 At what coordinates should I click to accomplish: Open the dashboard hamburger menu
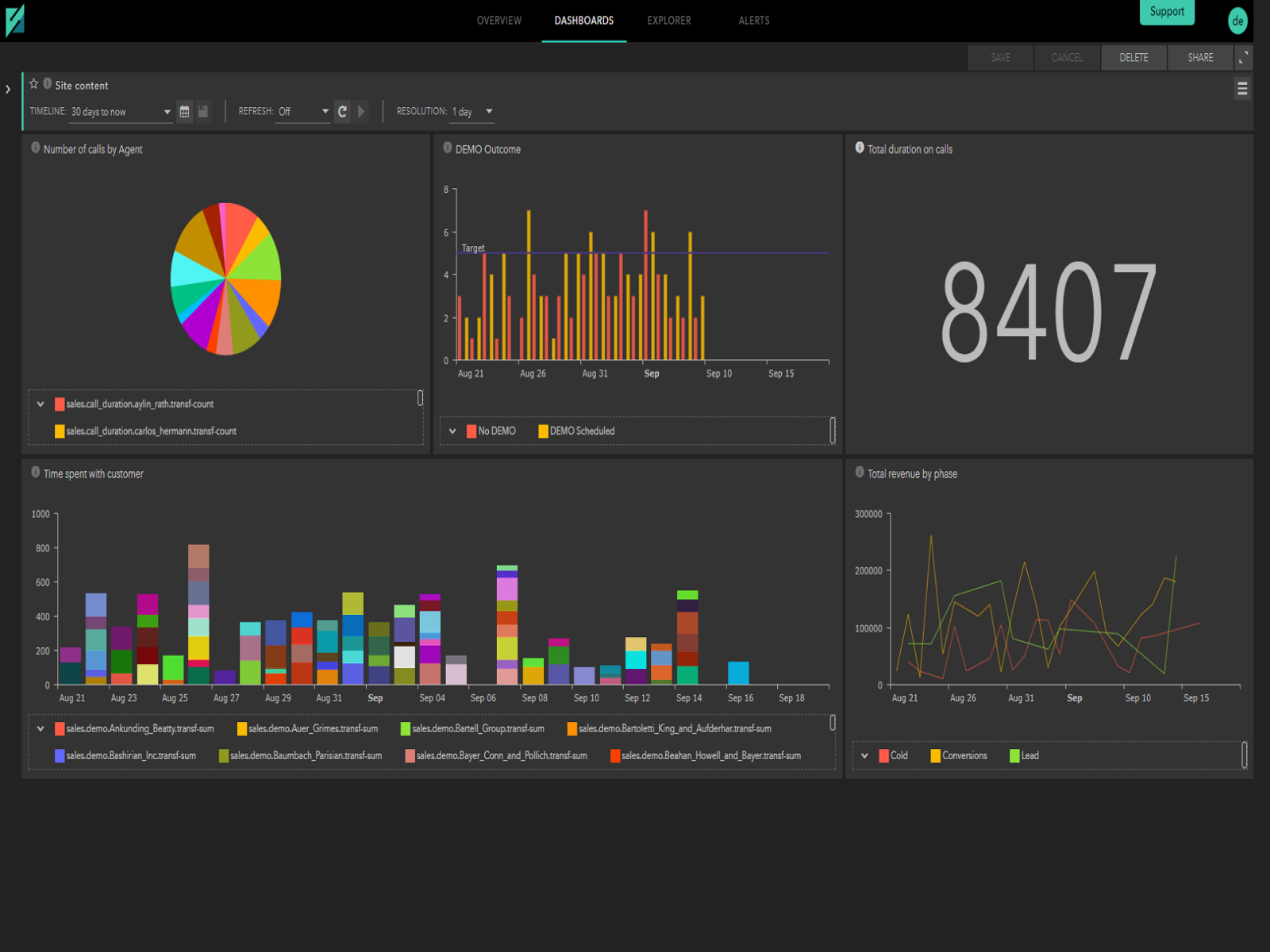[x=1242, y=89]
